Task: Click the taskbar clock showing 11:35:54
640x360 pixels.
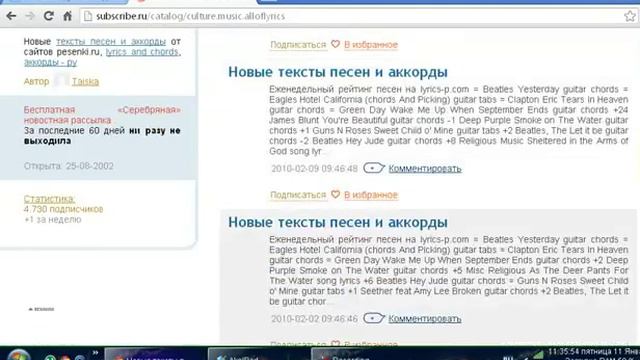Action: pyautogui.click(x=593, y=351)
